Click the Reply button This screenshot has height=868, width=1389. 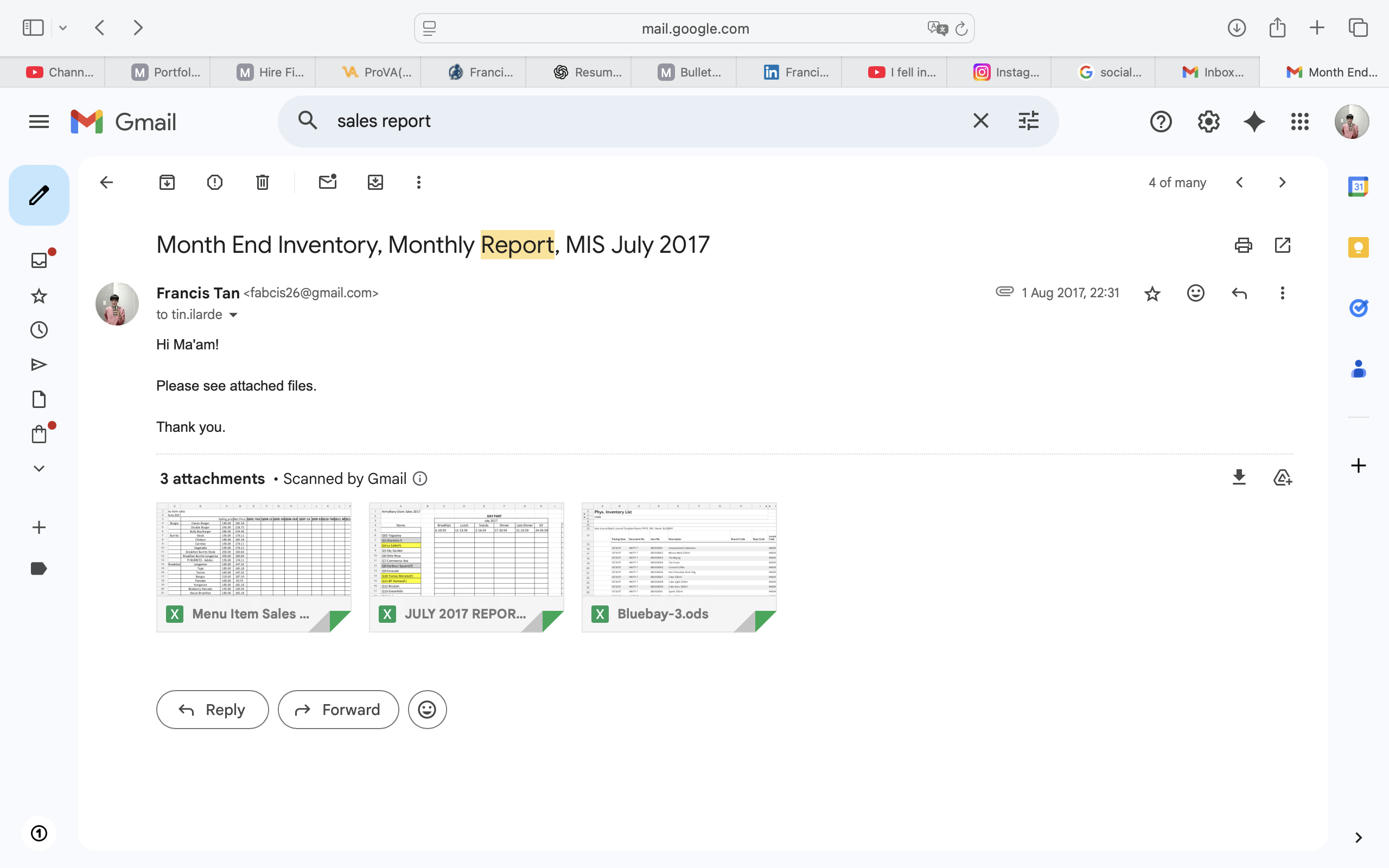(212, 710)
